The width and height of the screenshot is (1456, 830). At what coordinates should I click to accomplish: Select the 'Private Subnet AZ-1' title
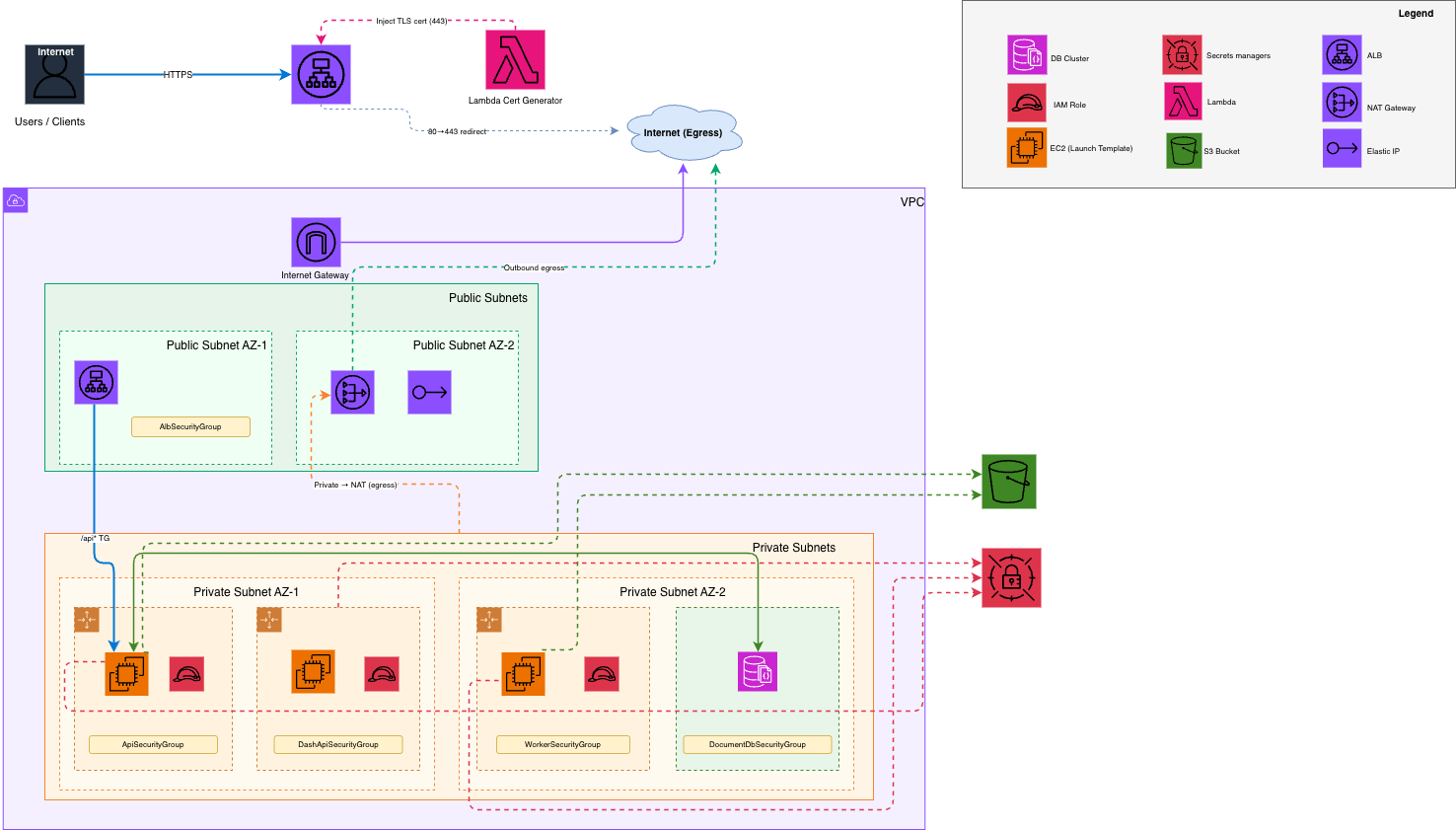tap(246, 592)
